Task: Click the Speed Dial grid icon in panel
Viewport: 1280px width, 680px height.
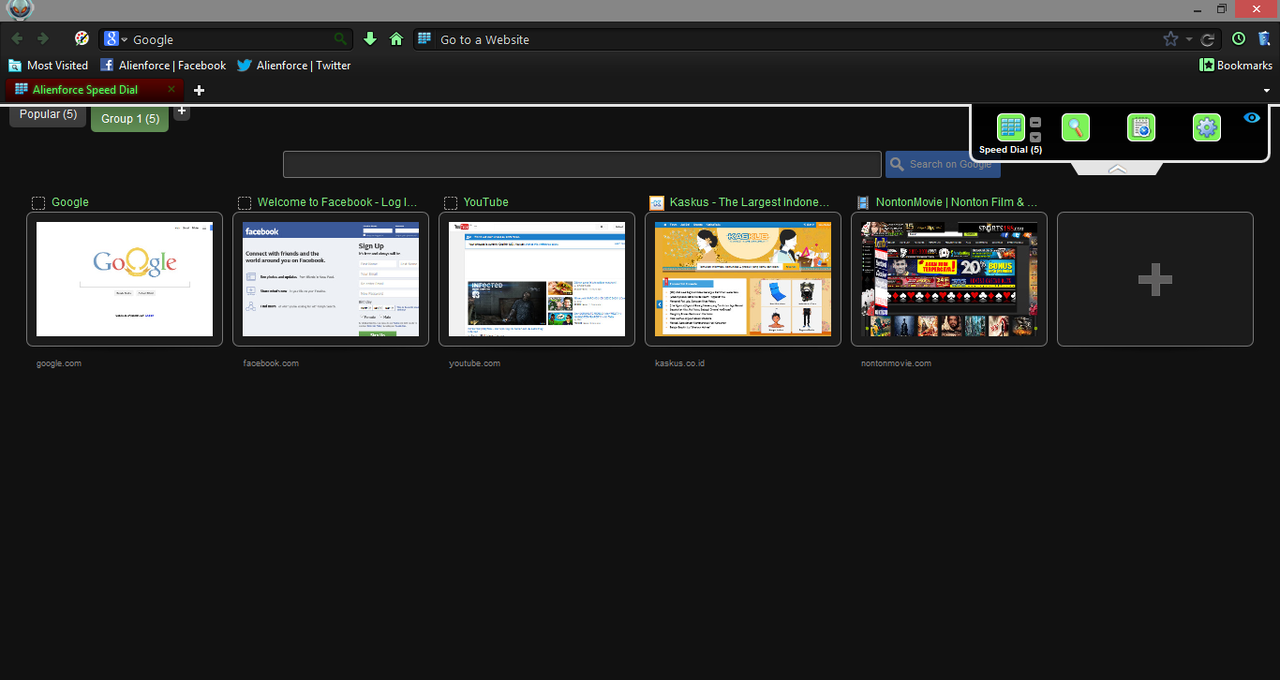Action: (x=1011, y=127)
